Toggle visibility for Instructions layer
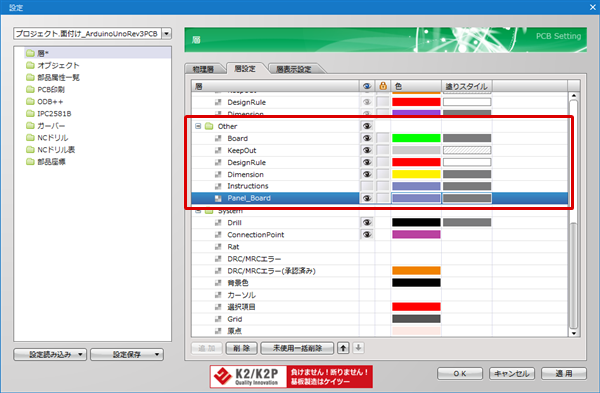Image resolution: width=600 pixels, height=393 pixels. click(x=367, y=186)
